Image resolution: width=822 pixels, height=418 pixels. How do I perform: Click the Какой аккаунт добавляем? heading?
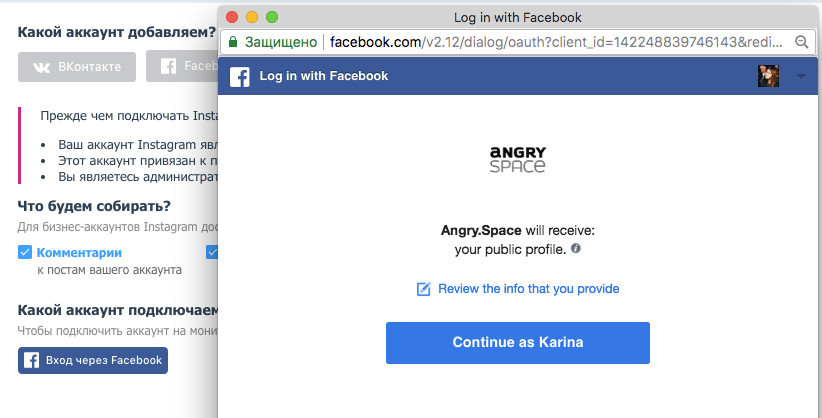(117, 32)
